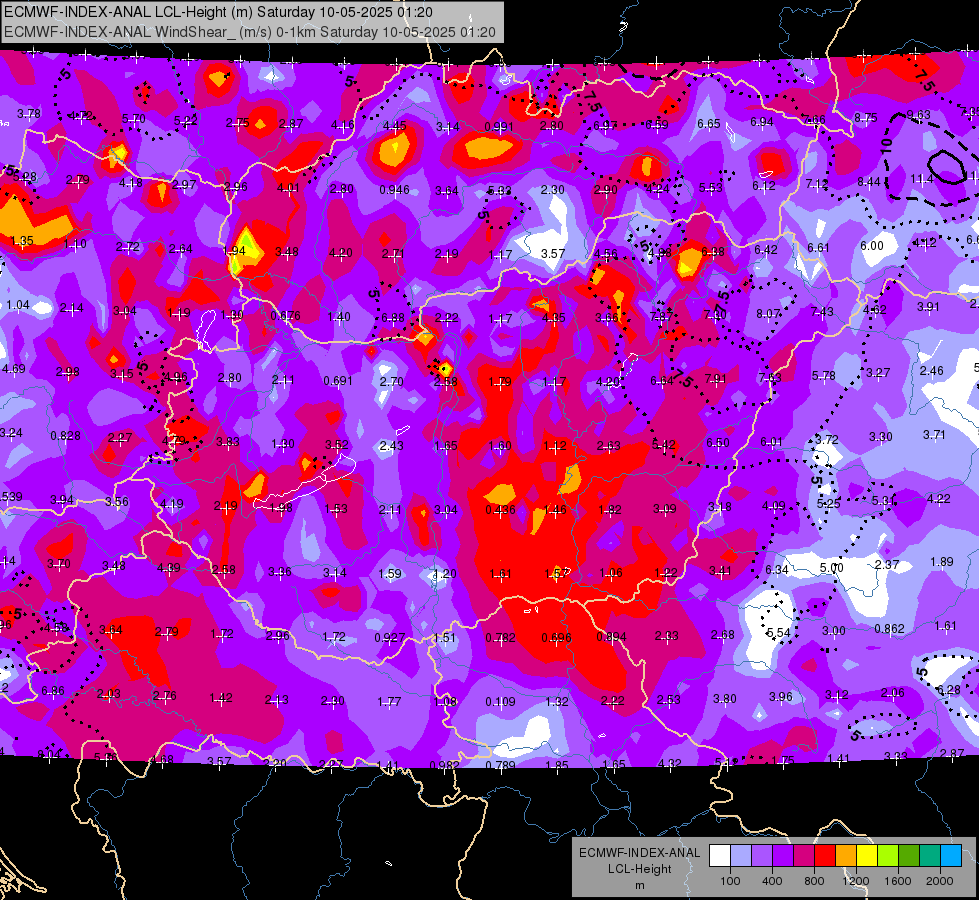Image resolution: width=979 pixels, height=900 pixels.
Task: Click the medium violet legend swatch left of the 400 tick
Action: [x=762, y=856]
